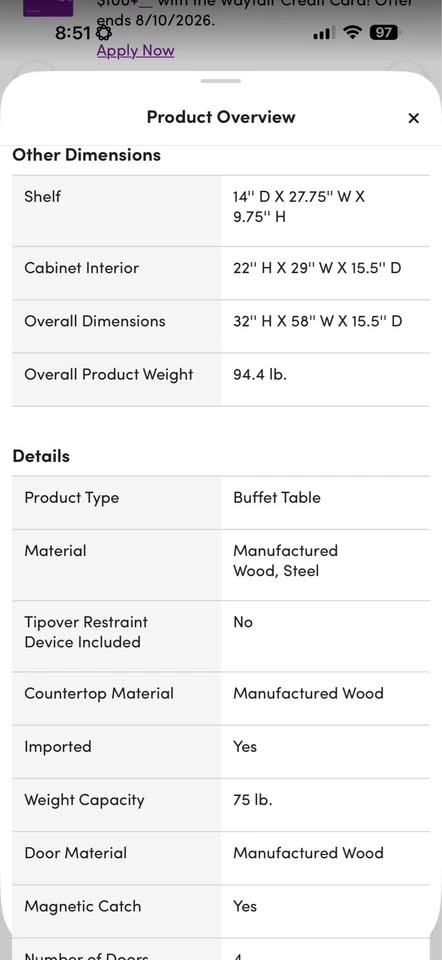Tap the Shelf dimensions row
This screenshot has width=442, height=960.
(220, 211)
